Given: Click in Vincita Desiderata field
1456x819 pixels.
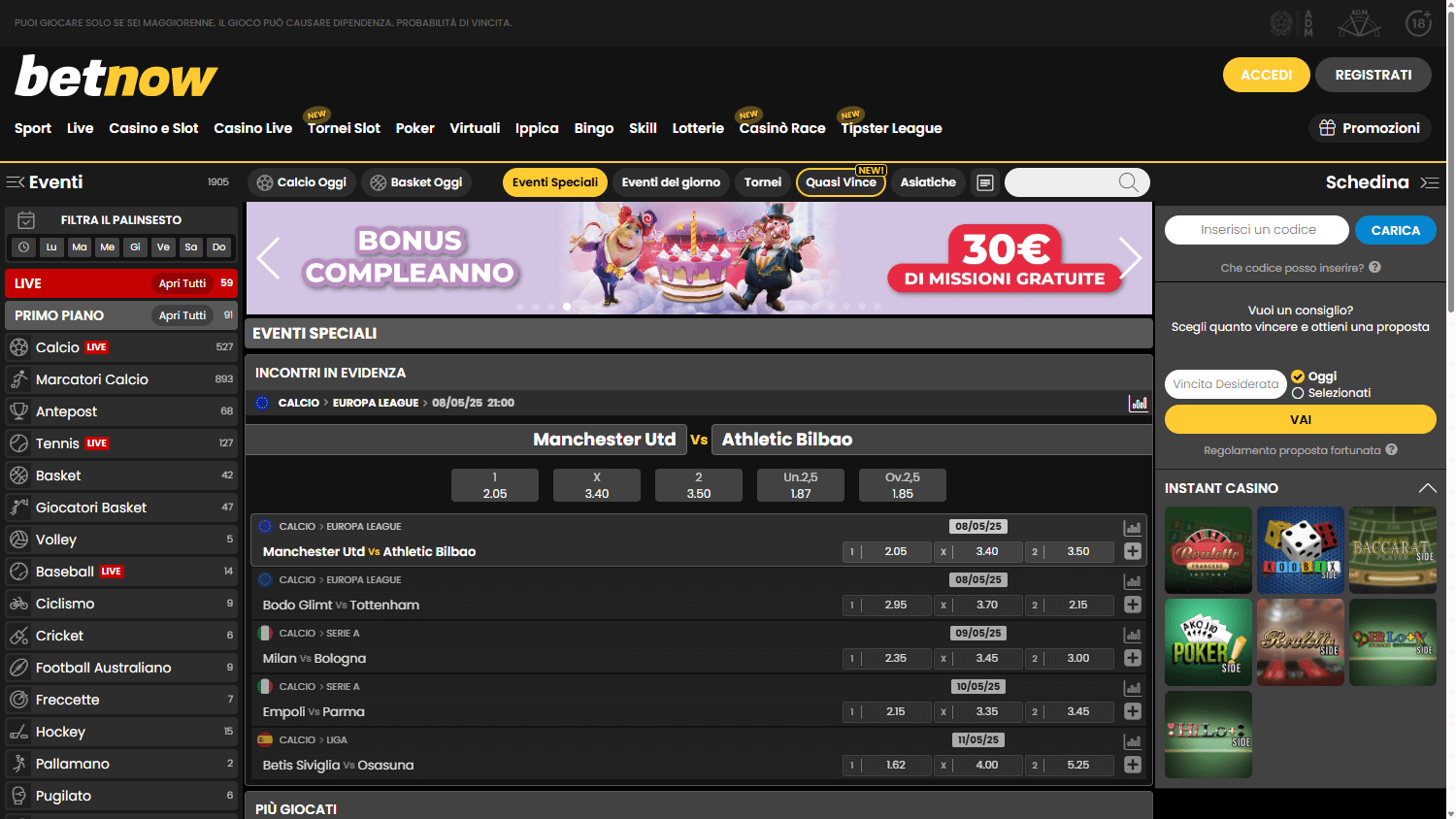Looking at the screenshot, I should [x=1225, y=384].
